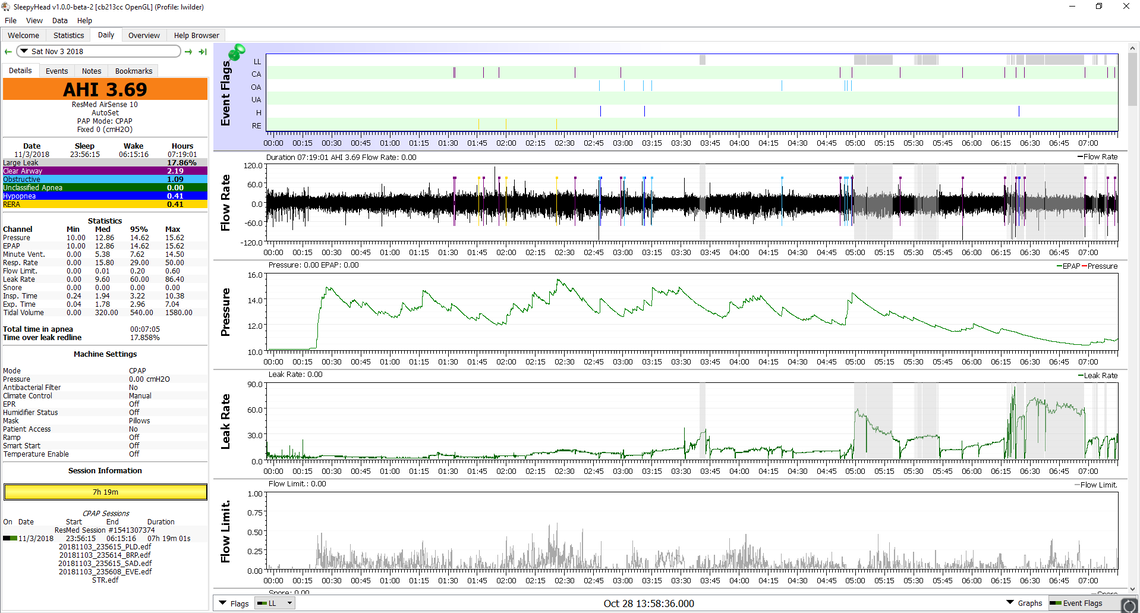The image size is (1140, 613).
Task: Switch to the Statistics tab
Action: pos(69,35)
